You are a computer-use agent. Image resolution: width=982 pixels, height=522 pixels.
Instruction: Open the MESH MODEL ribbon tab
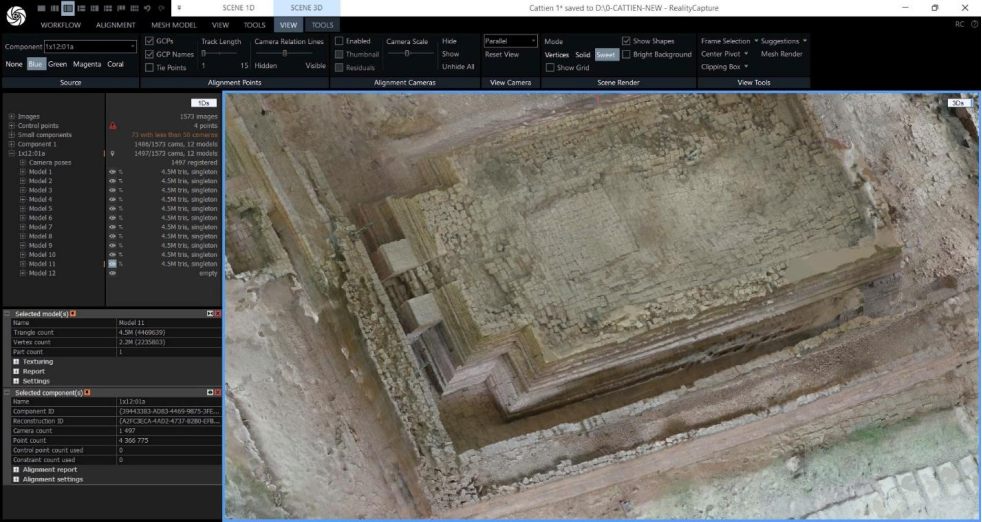pyautogui.click(x=173, y=25)
